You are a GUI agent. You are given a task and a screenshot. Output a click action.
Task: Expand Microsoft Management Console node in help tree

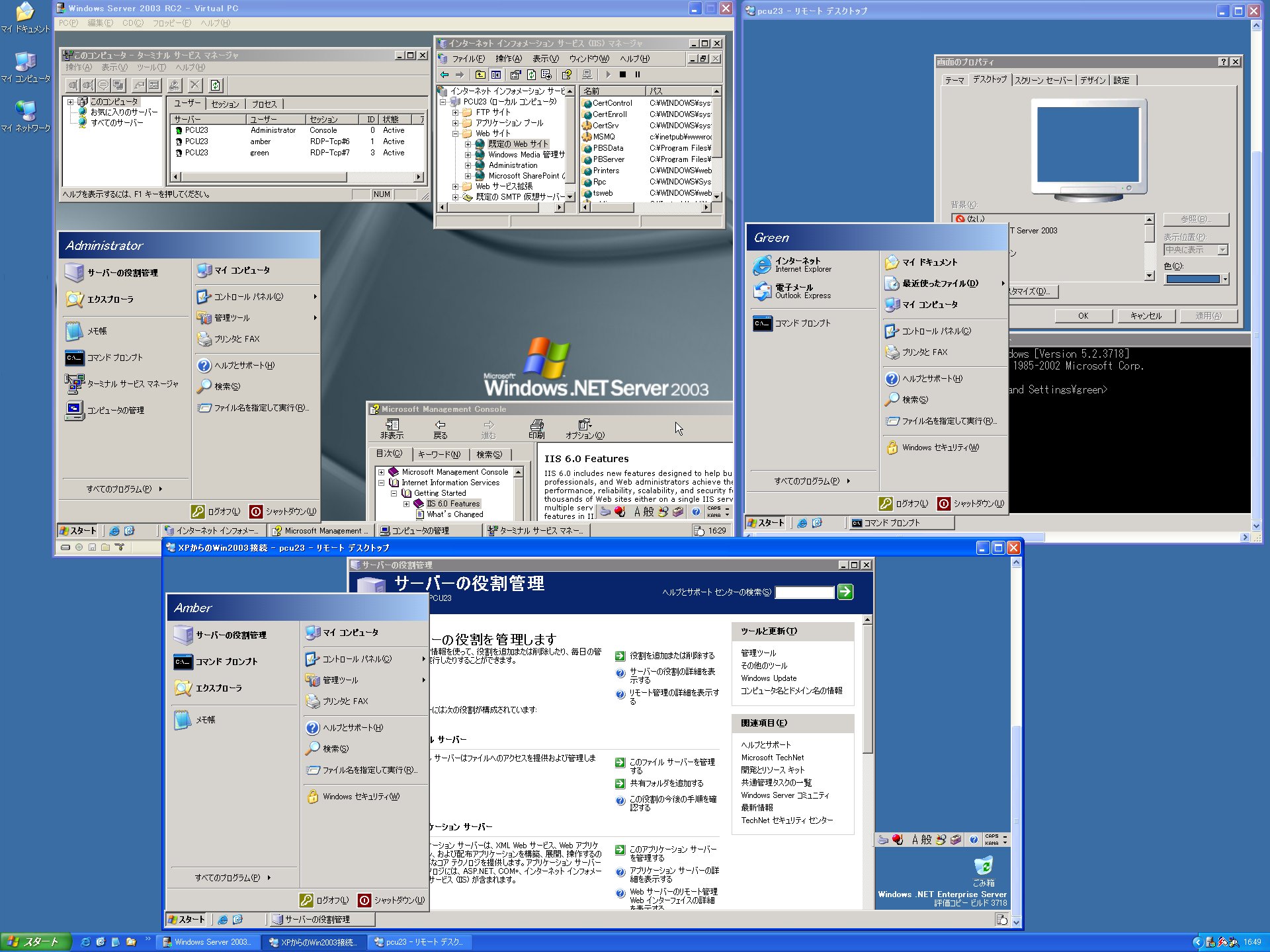click(381, 472)
